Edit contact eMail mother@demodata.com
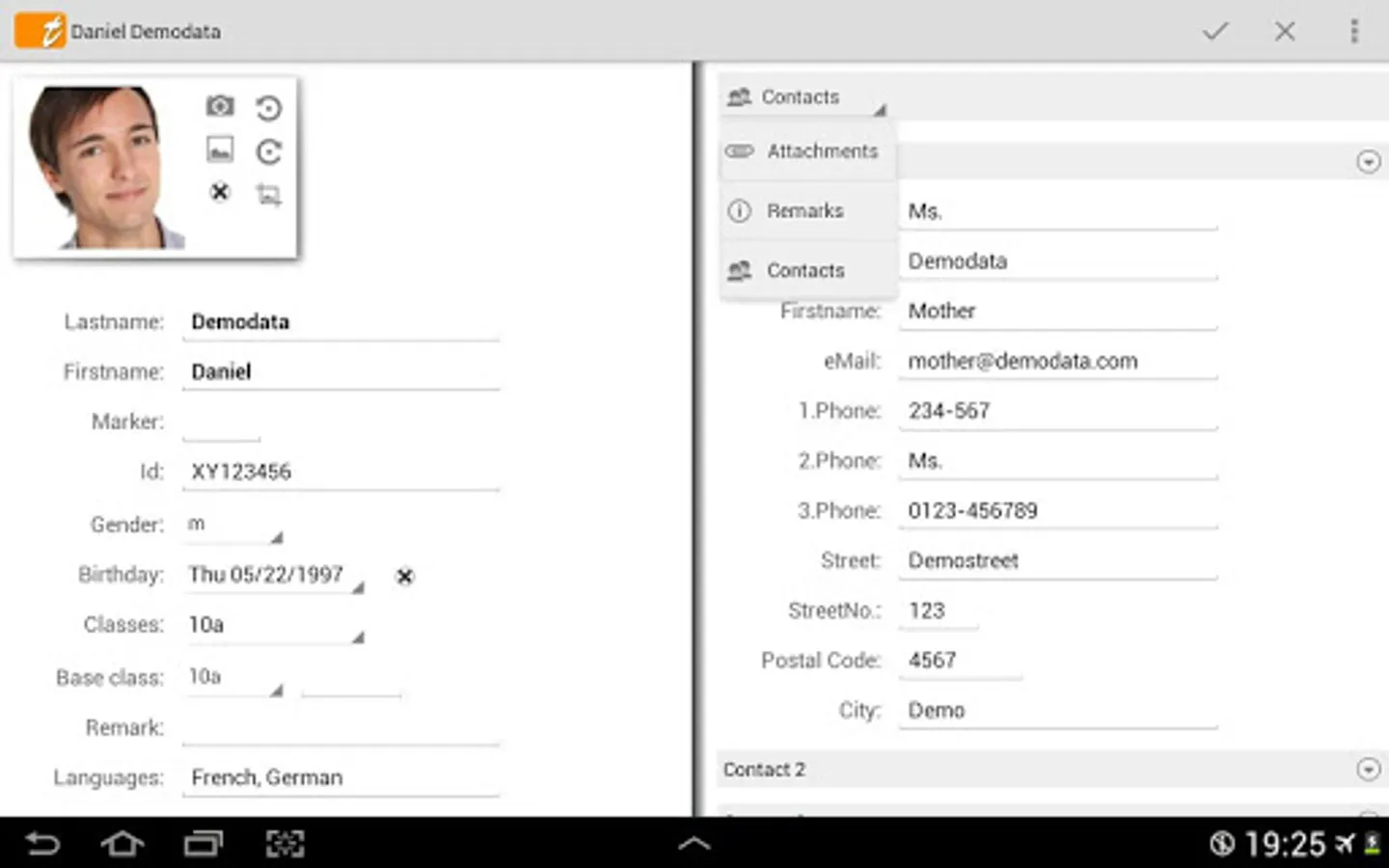This screenshot has height=868, width=1389. coord(1058,362)
